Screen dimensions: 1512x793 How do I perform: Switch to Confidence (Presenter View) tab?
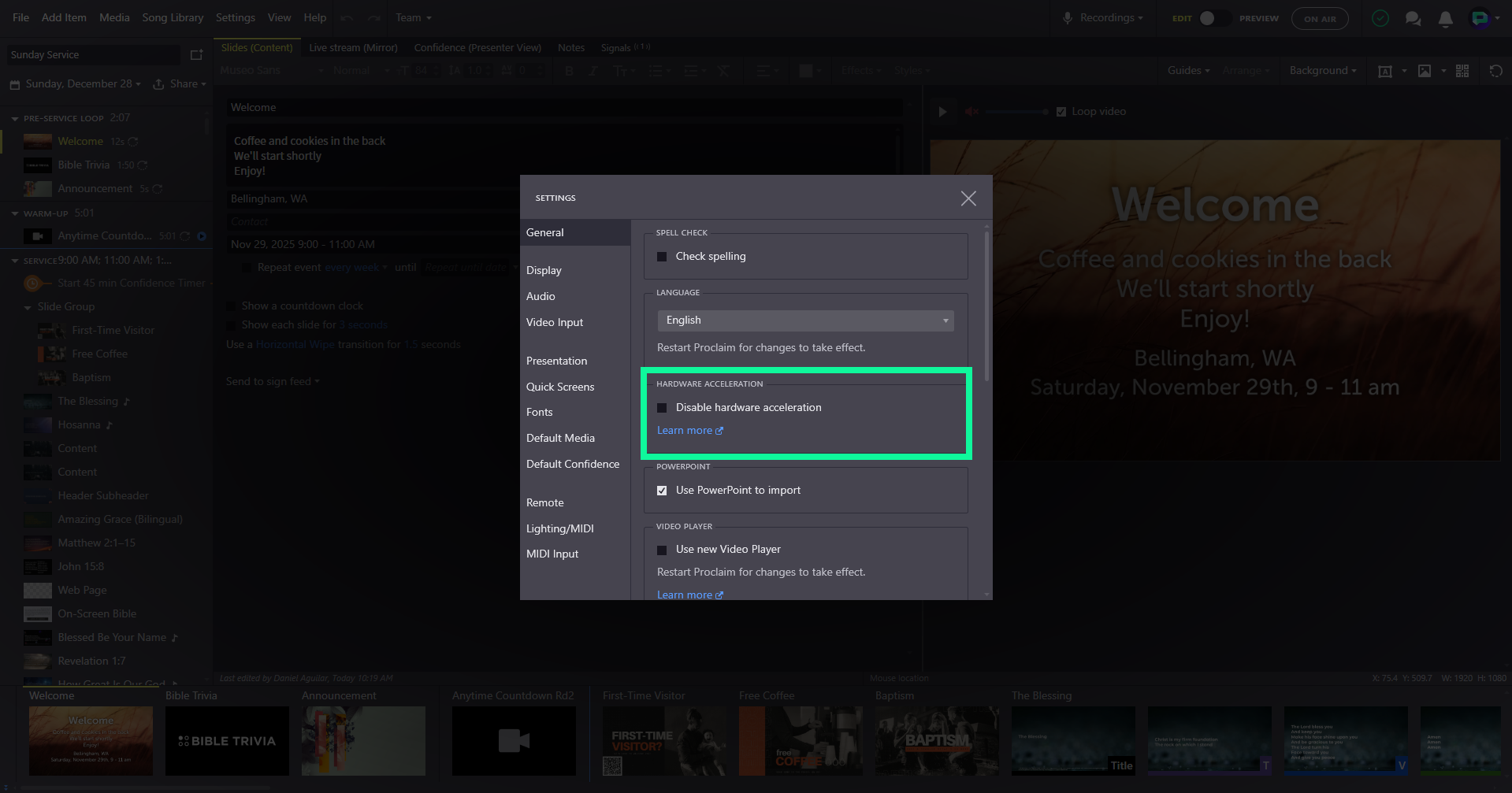point(477,48)
